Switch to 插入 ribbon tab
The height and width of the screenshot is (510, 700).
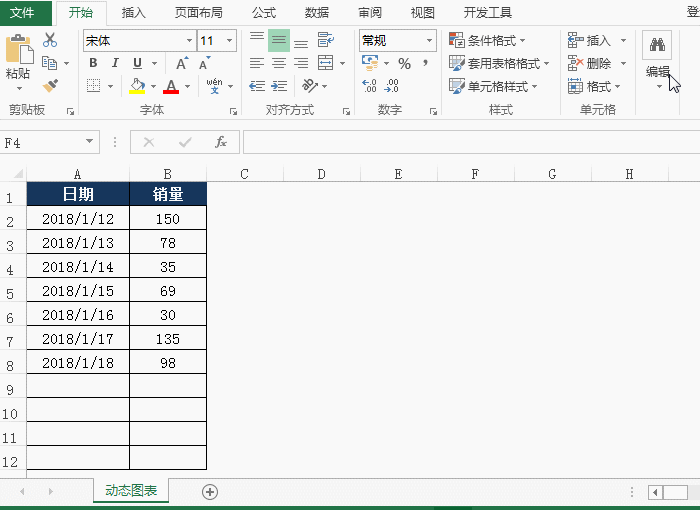[x=134, y=13]
